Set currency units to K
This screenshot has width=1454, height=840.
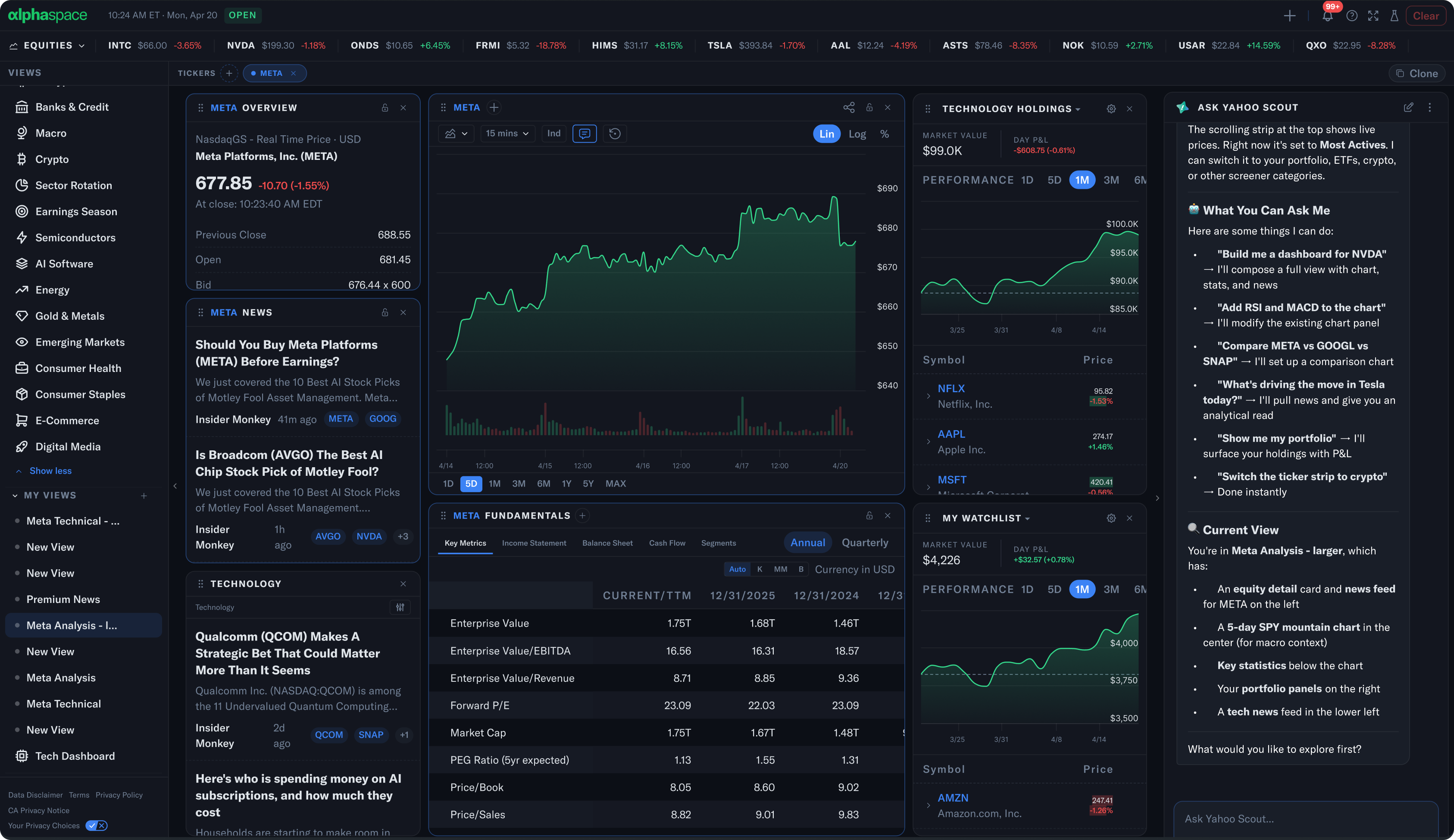pos(759,569)
